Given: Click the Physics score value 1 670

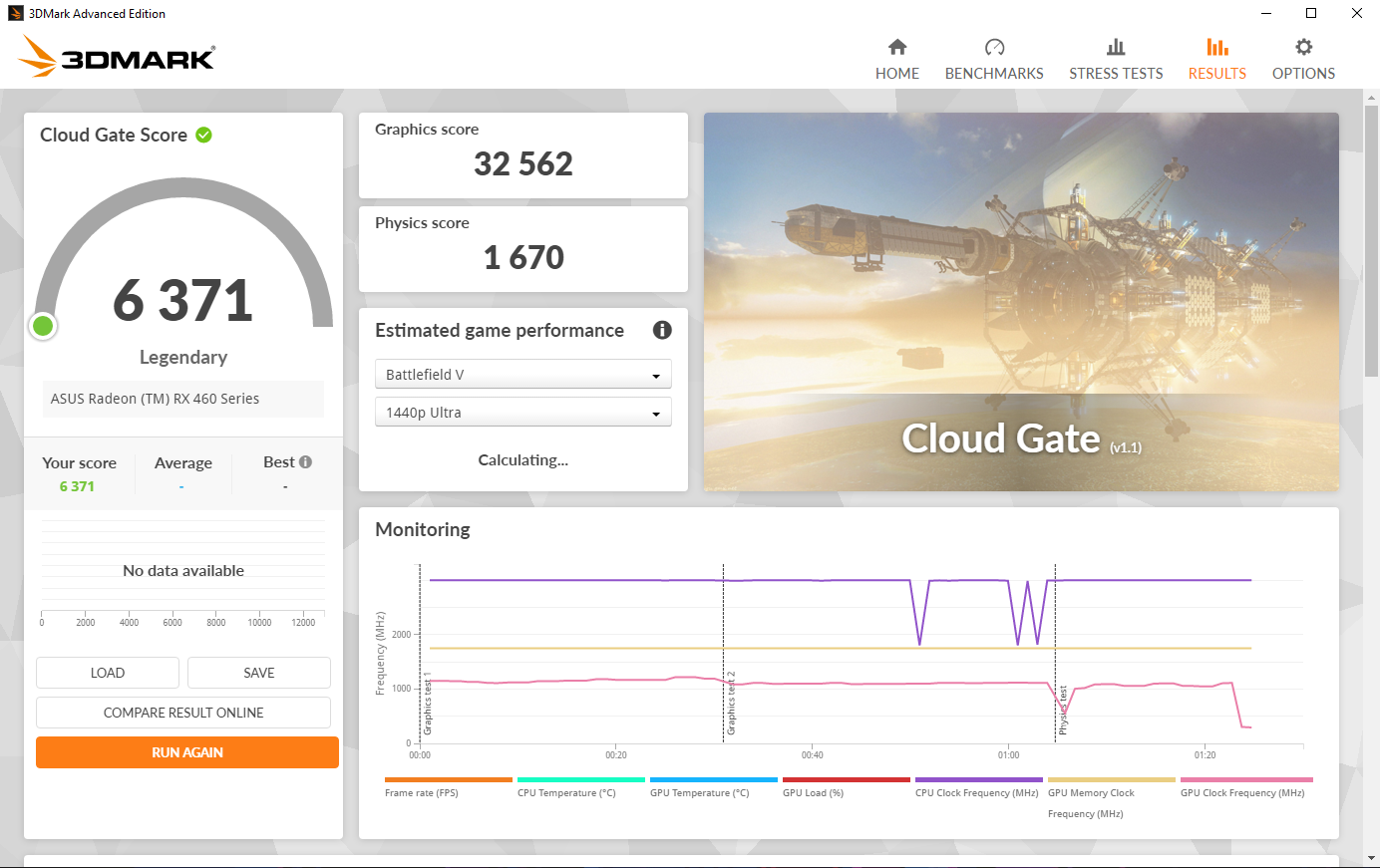Looking at the screenshot, I should pos(523,257).
